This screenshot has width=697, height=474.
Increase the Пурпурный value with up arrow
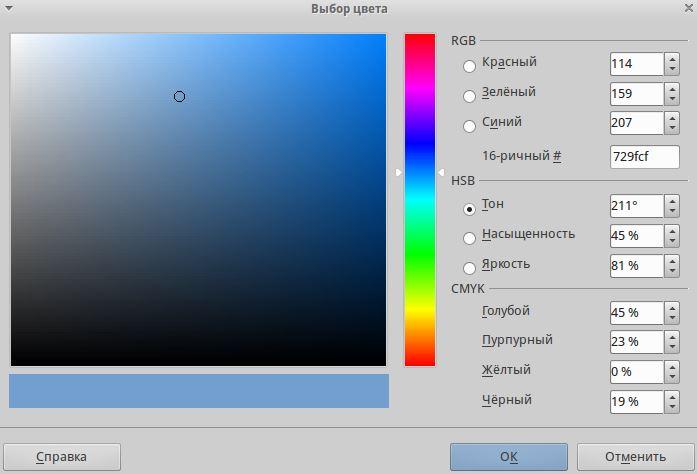tap(672, 336)
